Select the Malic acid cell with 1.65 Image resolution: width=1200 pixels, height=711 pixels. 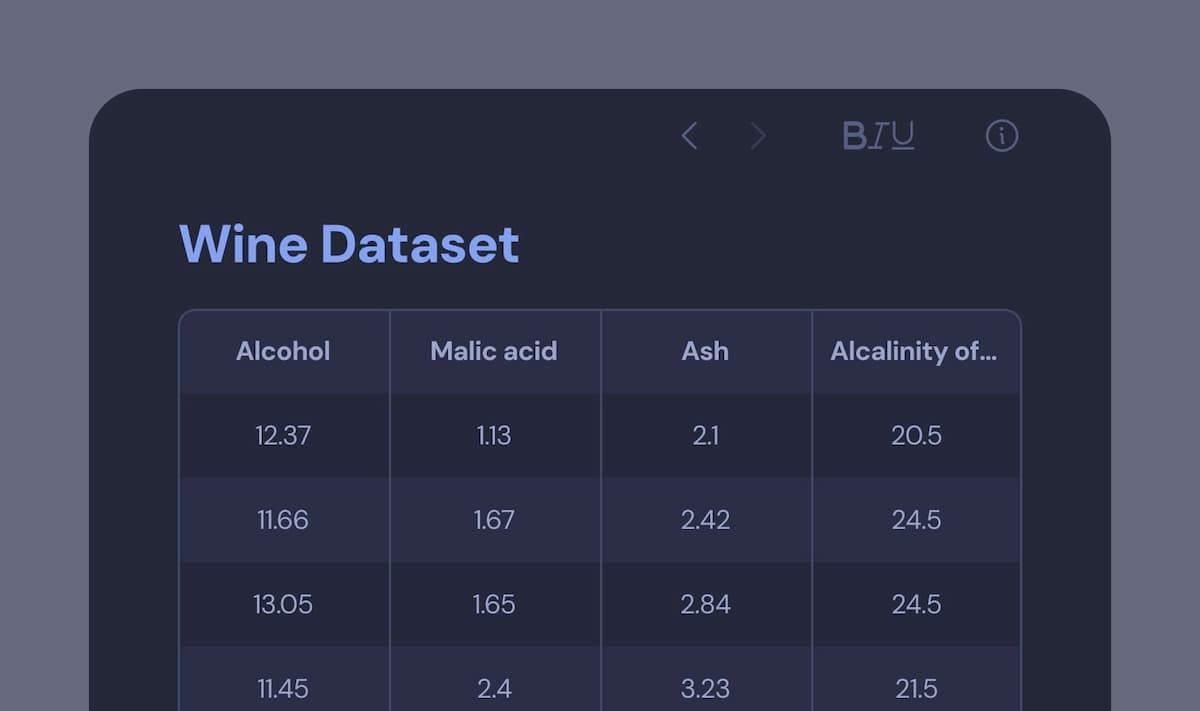(x=494, y=605)
